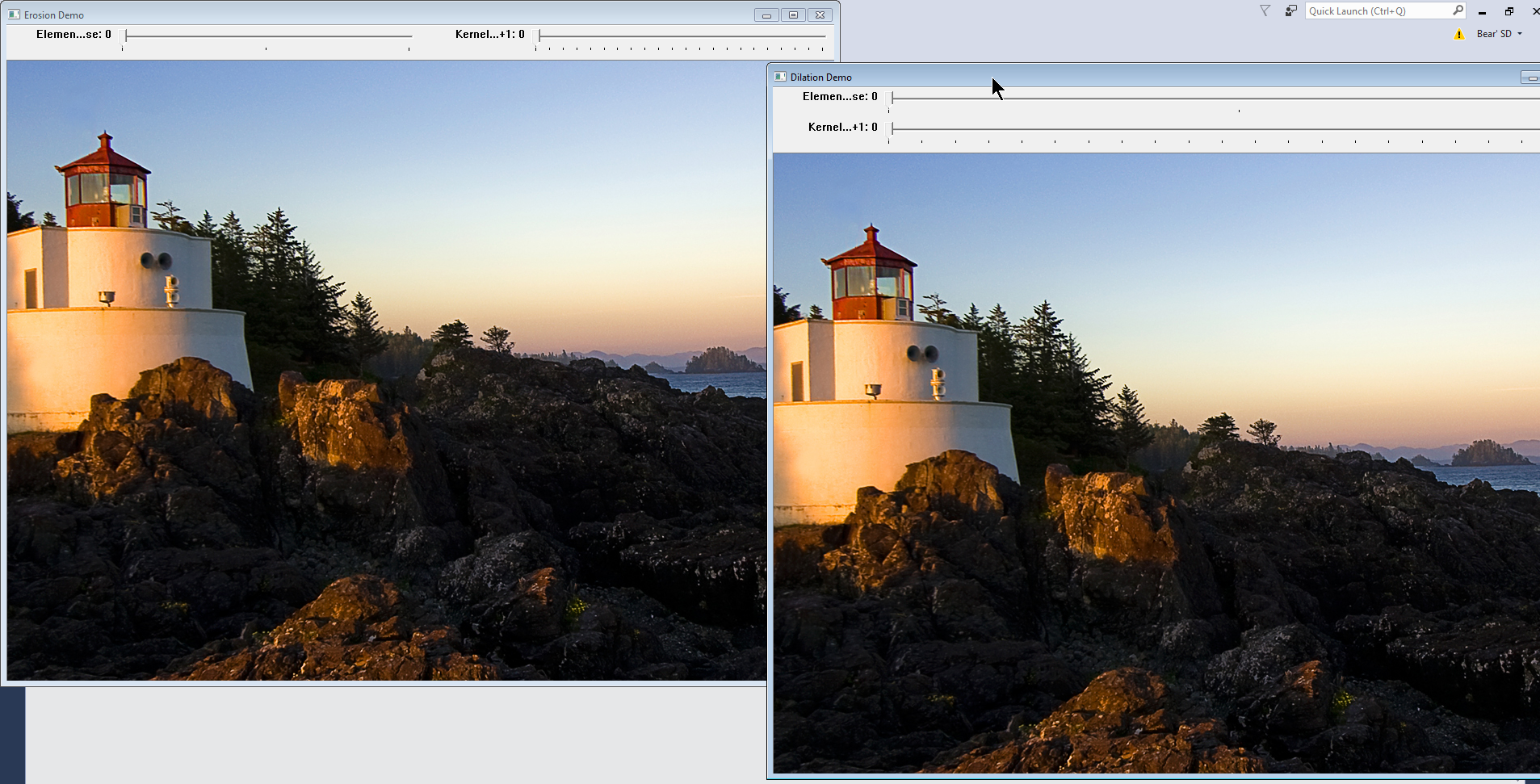This screenshot has height=784, width=1540.
Task: Click the Dilation Demo Kernel slider track
Action: pos(1211,128)
